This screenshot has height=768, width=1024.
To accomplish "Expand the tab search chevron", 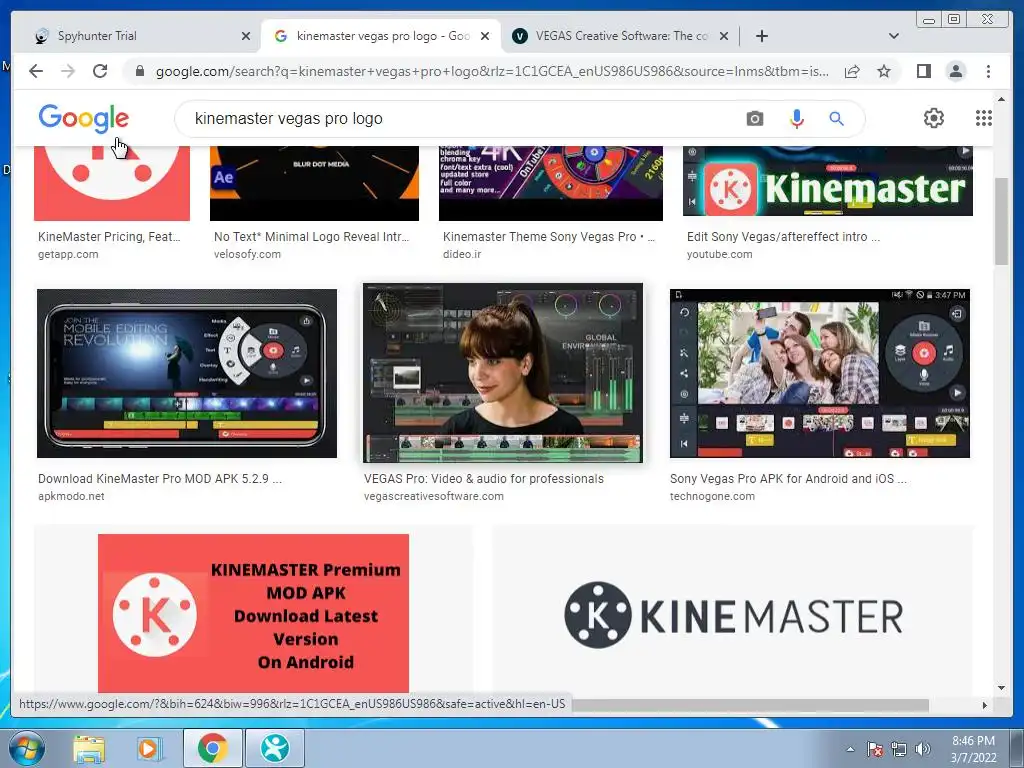I will pos(894,36).
